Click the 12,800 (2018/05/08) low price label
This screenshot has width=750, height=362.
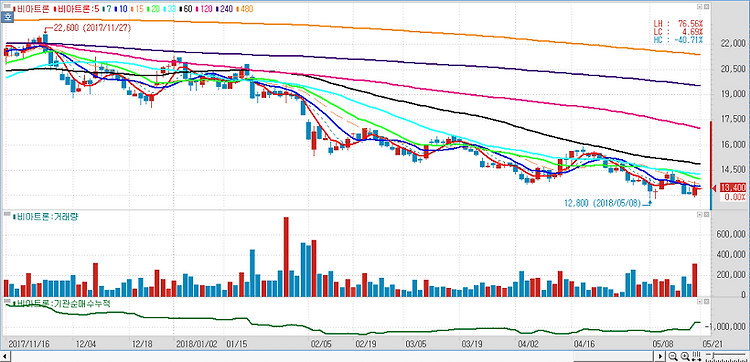(x=602, y=203)
